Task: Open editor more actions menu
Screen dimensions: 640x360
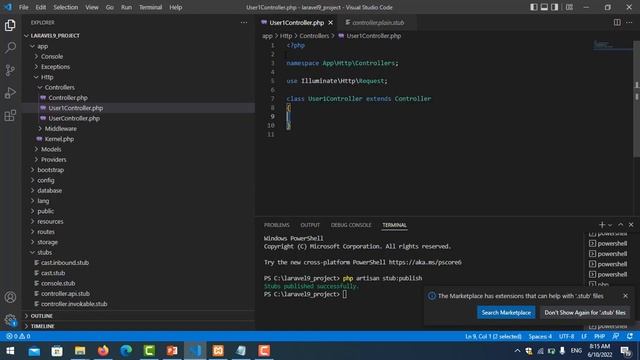Action: point(629,22)
